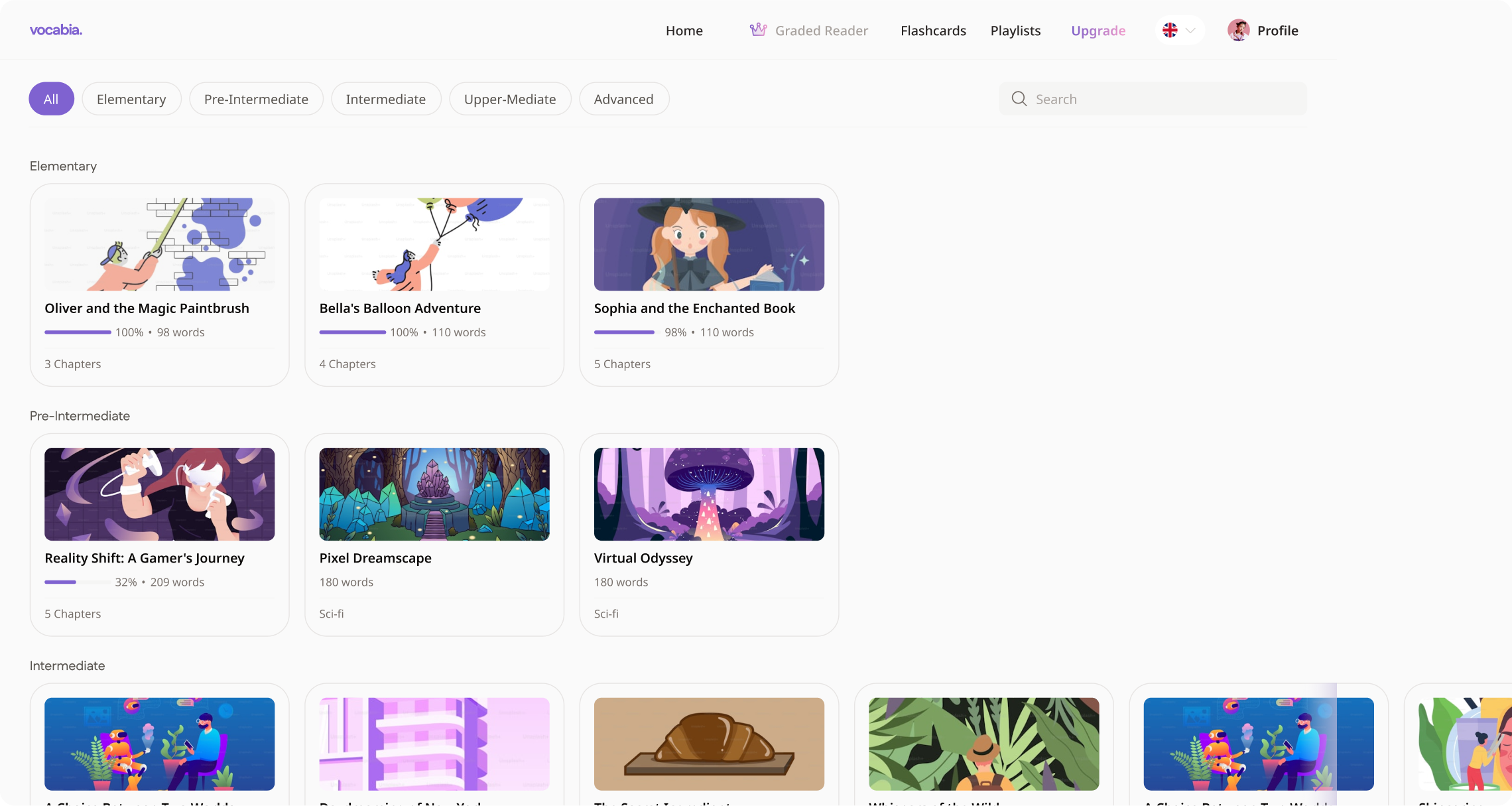Open Sophia and the Enchanted Book cover

pos(709,244)
